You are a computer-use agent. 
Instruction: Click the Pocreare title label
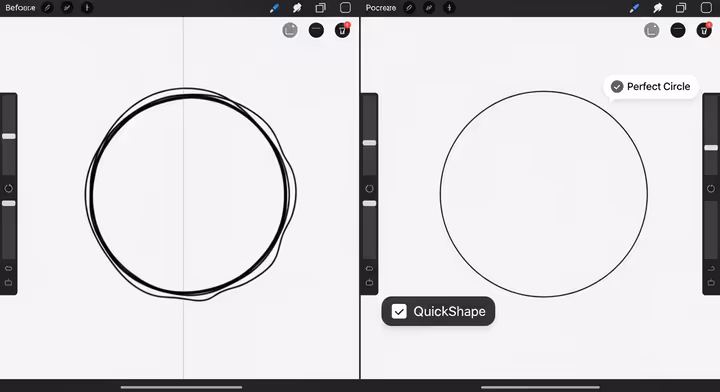[x=381, y=8]
